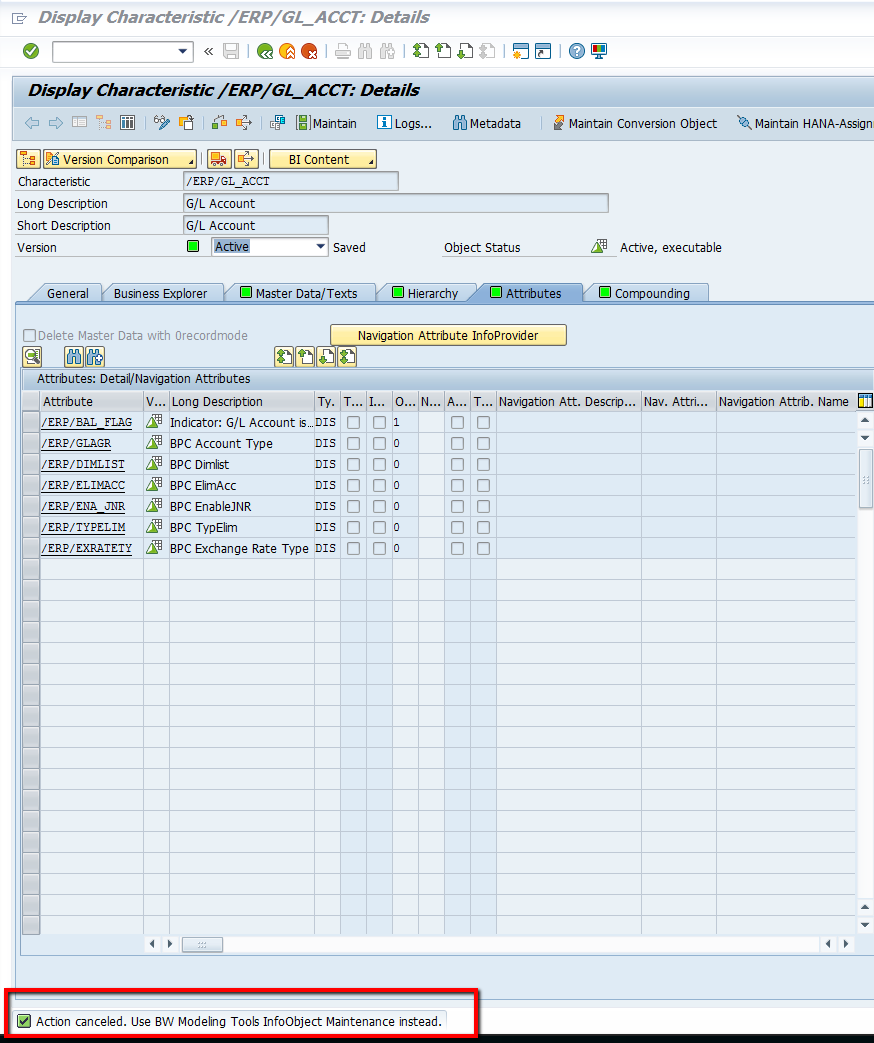
Task: Click the Navigation Attribute InfoProvider button
Action: pyautogui.click(x=448, y=335)
